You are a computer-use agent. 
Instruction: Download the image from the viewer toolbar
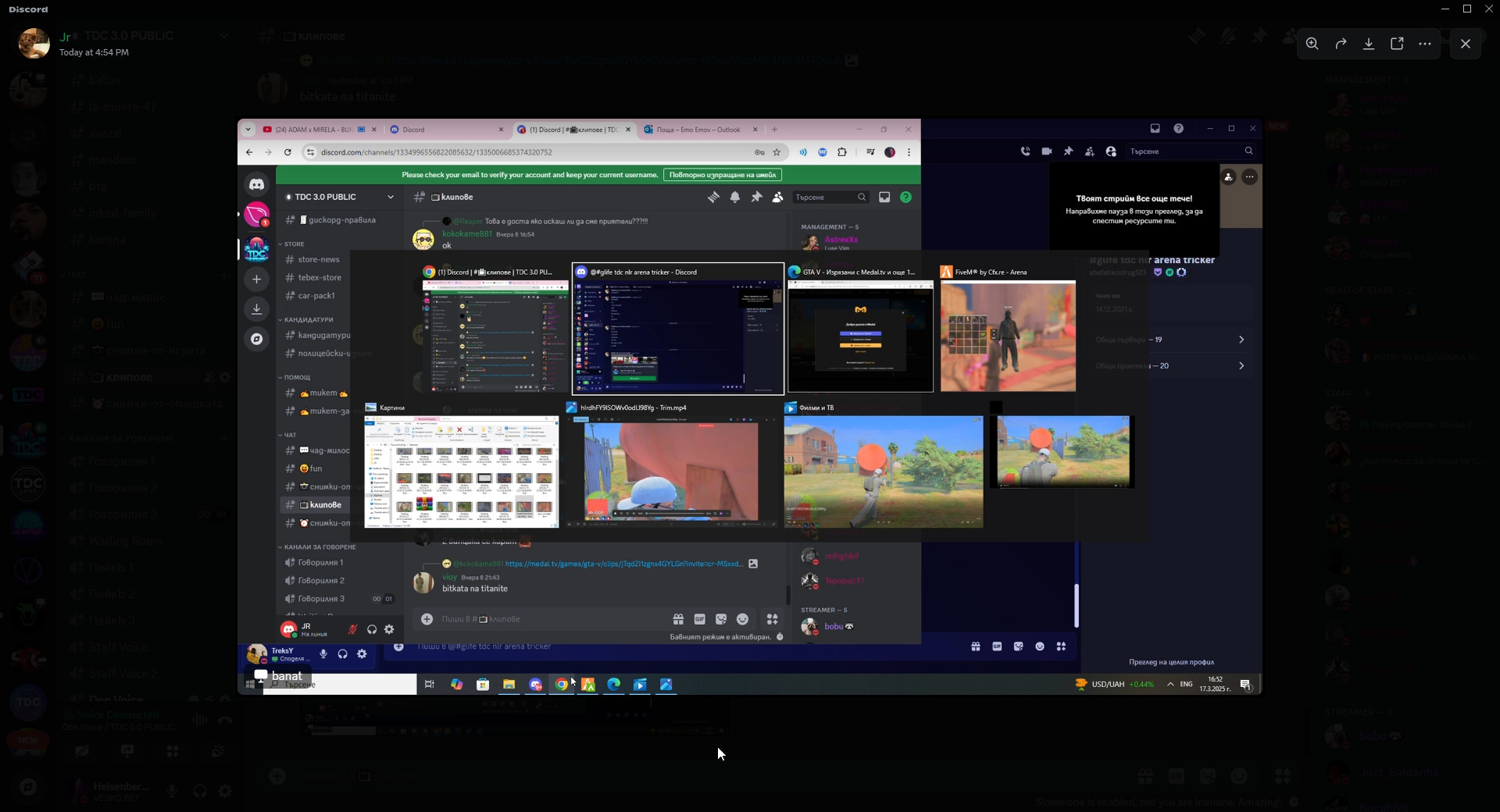tap(1369, 44)
